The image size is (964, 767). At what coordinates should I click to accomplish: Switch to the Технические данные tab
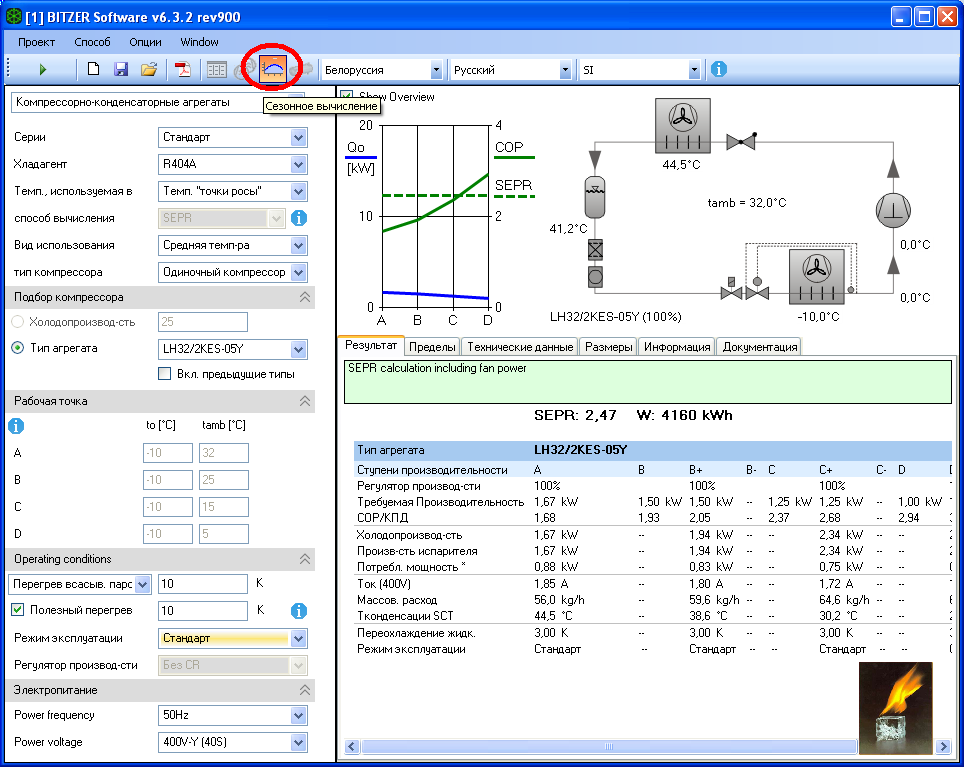(520, 347)
